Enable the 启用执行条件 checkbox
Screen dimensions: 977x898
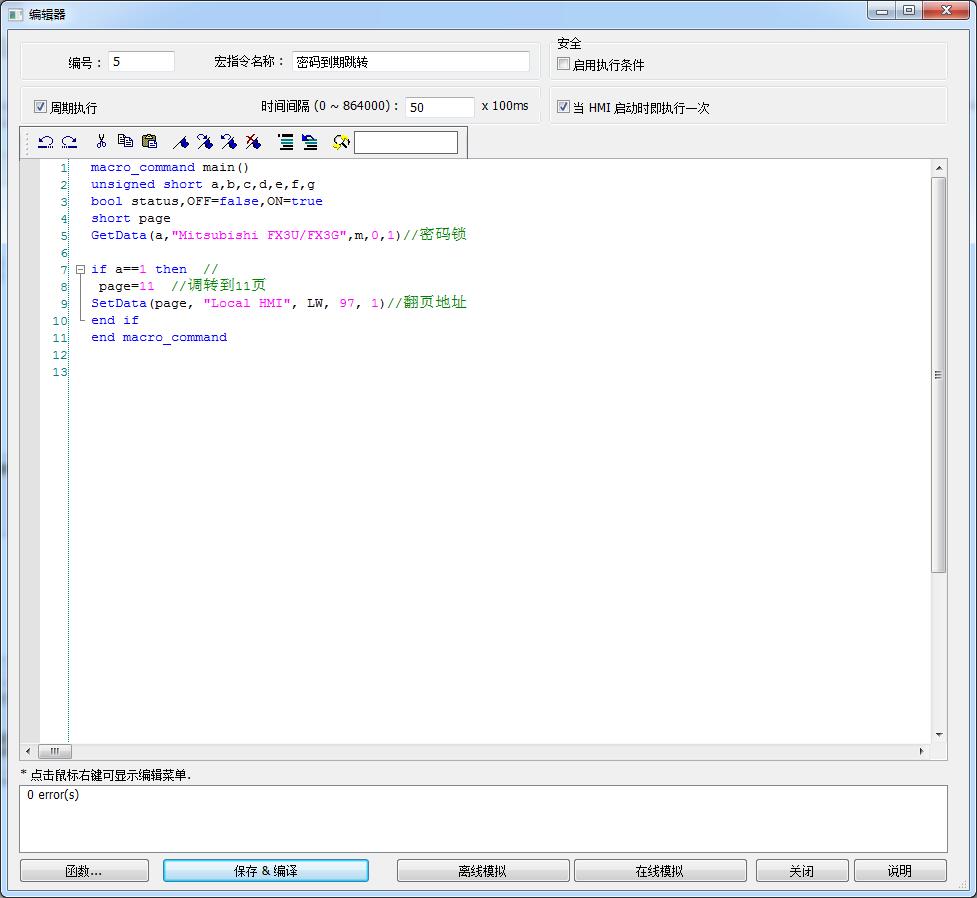pyautogui.click(x=564, y=65)
